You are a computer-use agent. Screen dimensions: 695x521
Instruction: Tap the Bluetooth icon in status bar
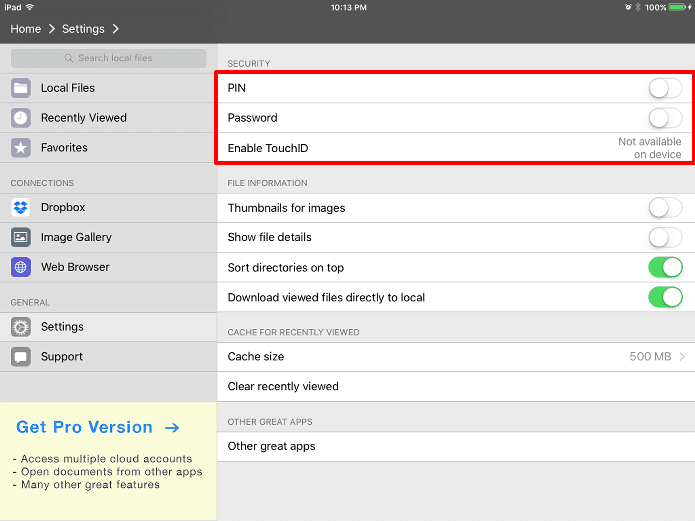638,7
